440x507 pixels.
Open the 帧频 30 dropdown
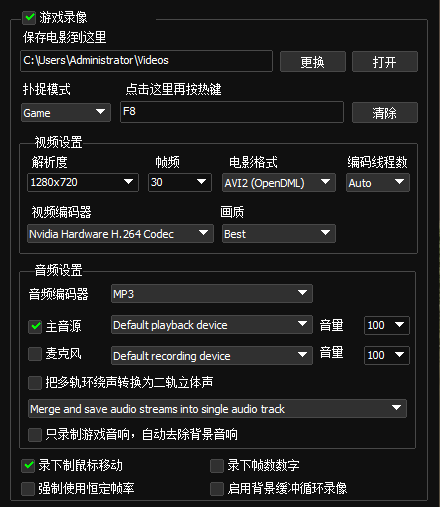[x=180, y=182]
